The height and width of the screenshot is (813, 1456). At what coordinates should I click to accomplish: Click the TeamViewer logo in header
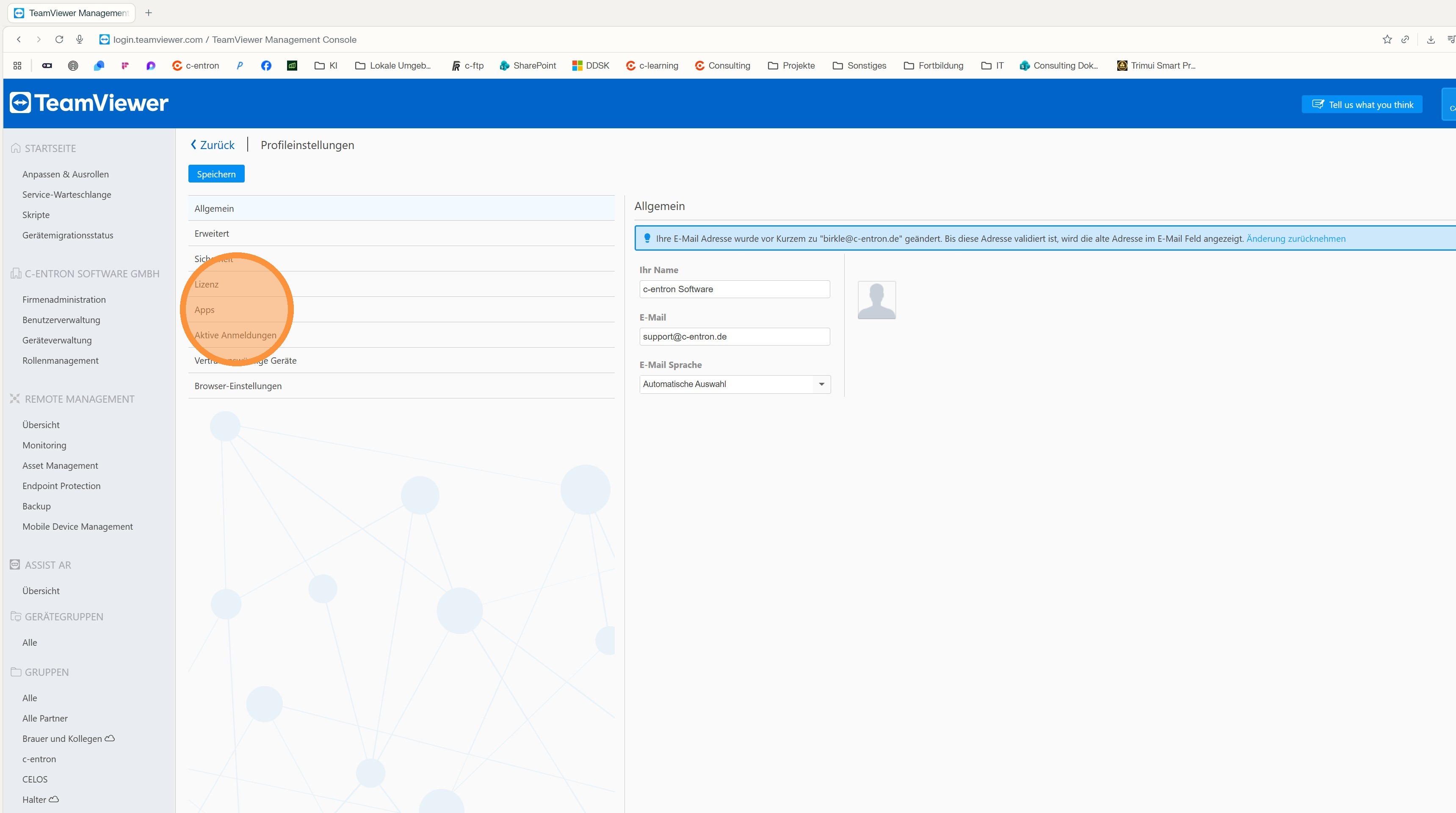pyautogui.click(x=89, y=103)
